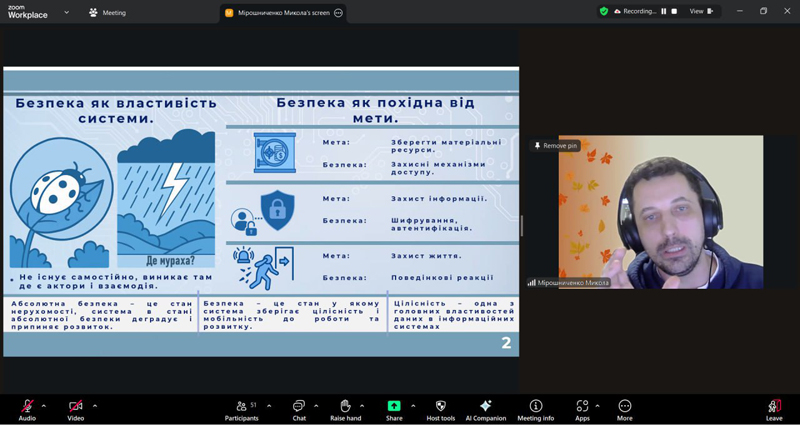Image resolution: width=800 pixels, height=425 pixels.
Task: Open the Chat panel
Action: 298,406
